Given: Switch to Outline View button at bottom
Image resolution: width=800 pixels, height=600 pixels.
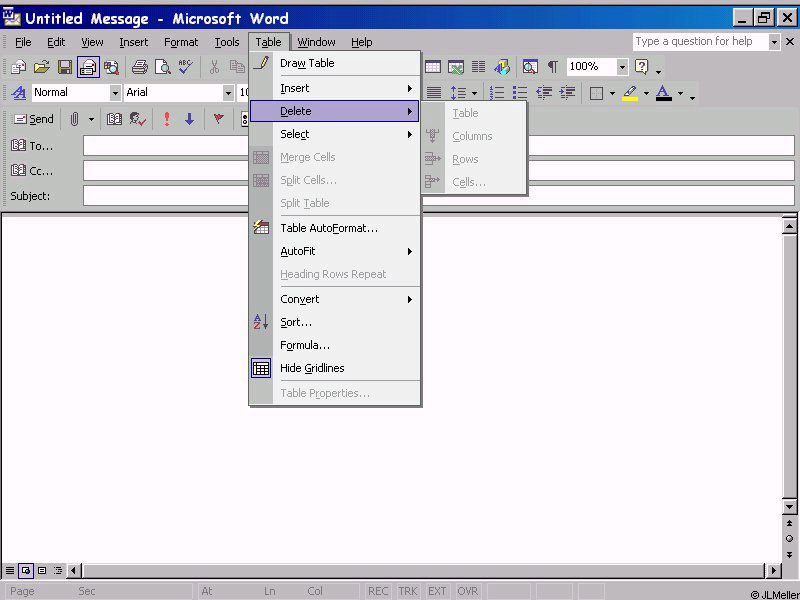Looking at the screenshot, I should [58, 570].
